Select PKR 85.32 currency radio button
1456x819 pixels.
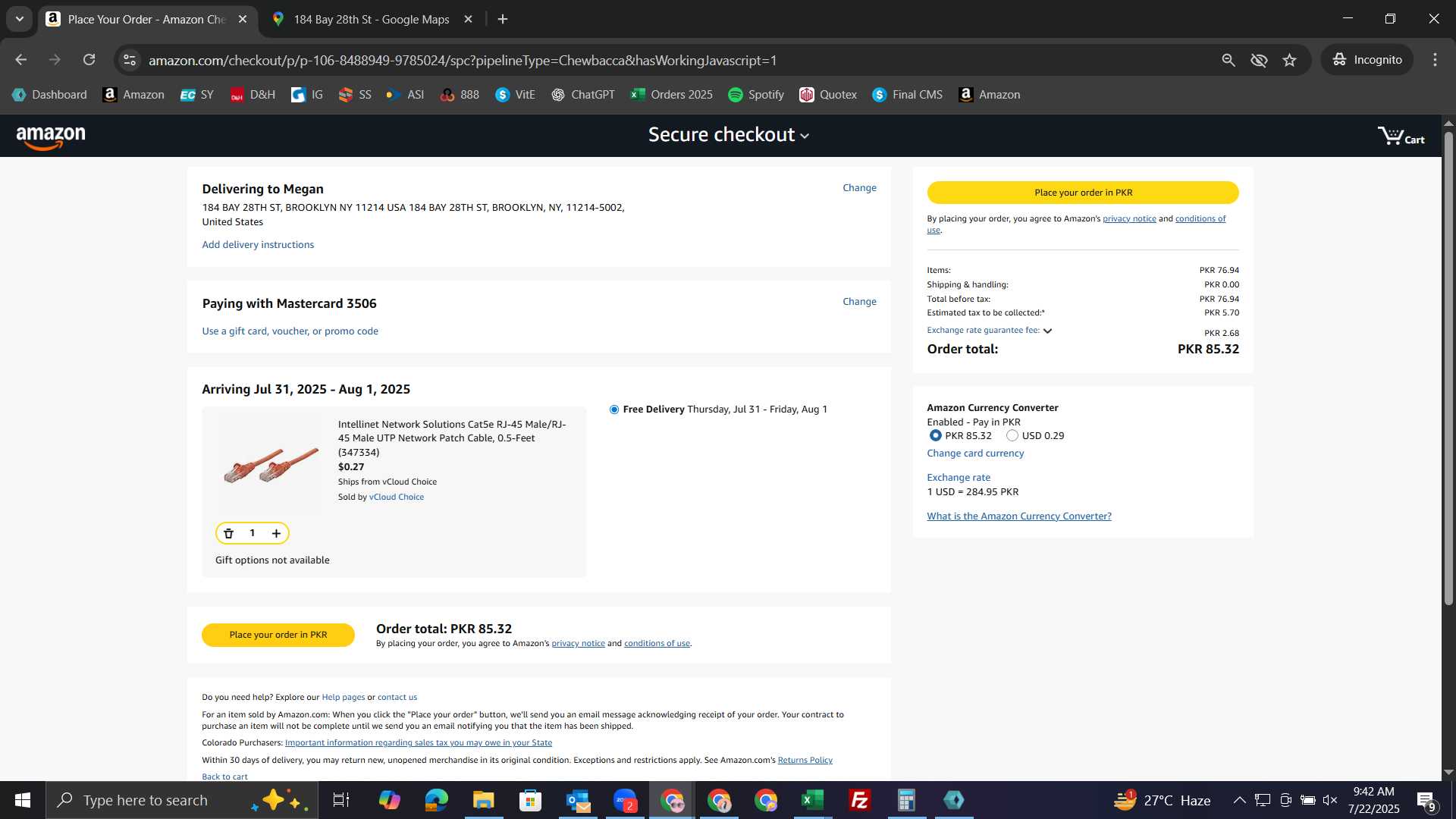(x=935, y=435)
